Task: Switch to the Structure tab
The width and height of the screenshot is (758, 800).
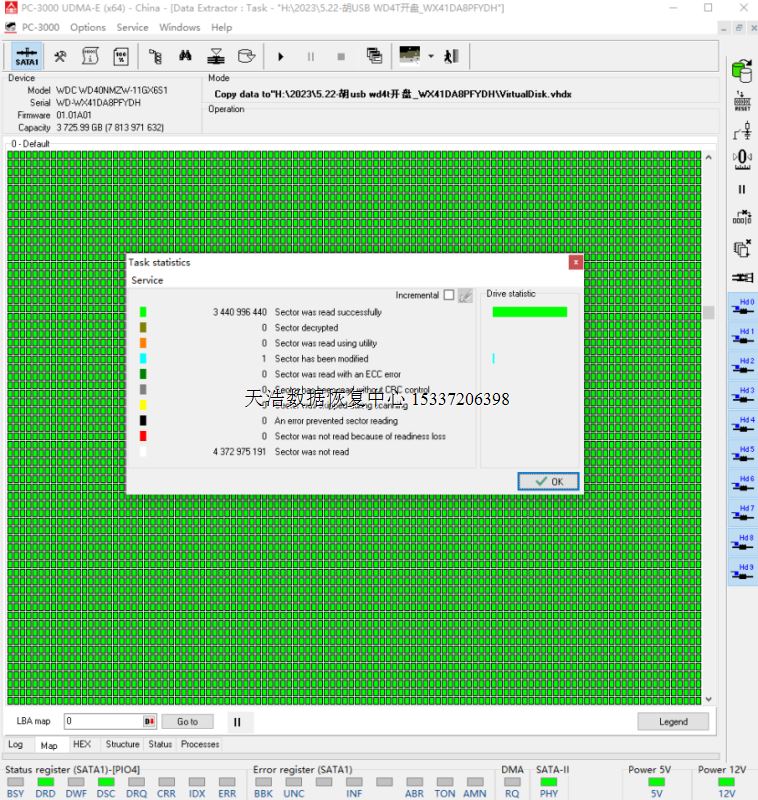Action: click(122, 744)
